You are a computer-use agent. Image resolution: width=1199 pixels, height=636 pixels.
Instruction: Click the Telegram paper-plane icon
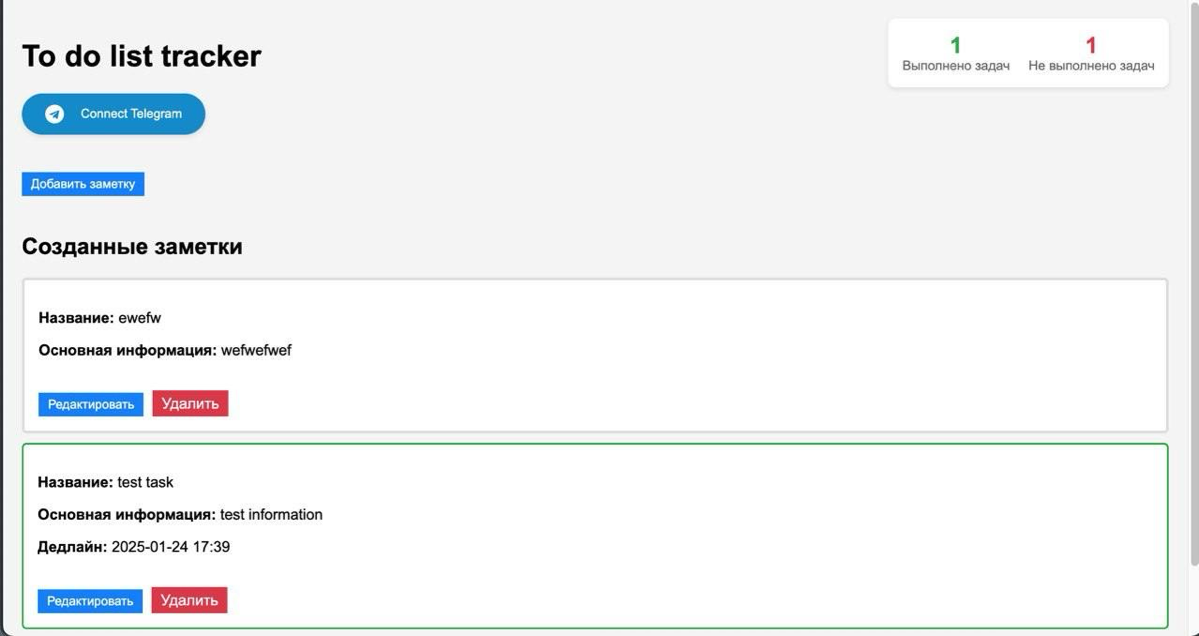click(x=56, y=113)
